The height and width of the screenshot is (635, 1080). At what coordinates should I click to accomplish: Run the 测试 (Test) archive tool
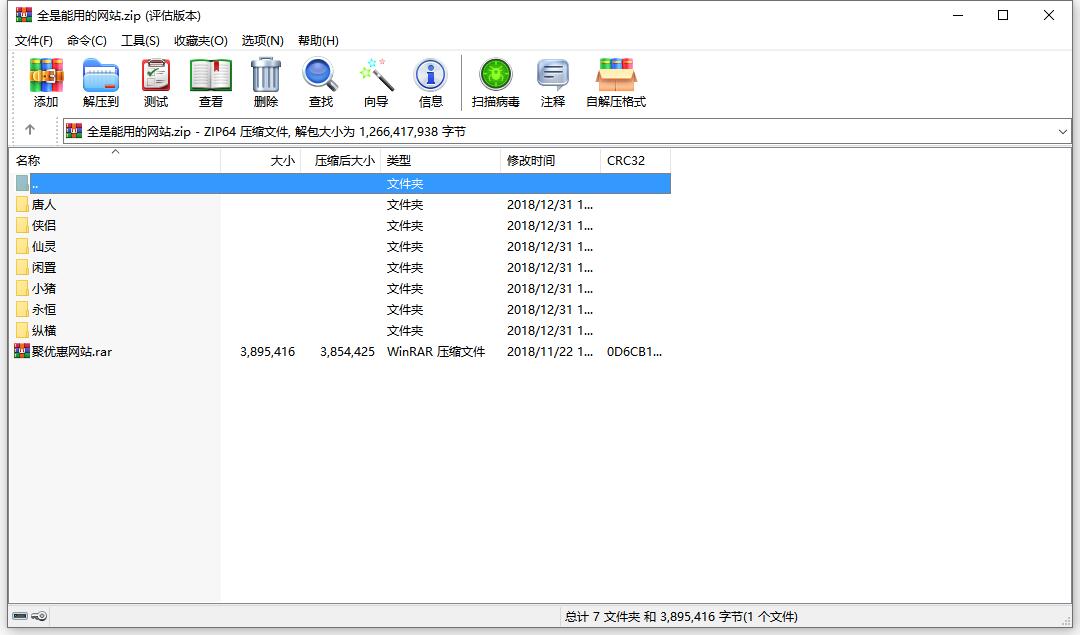click(155, 82)
